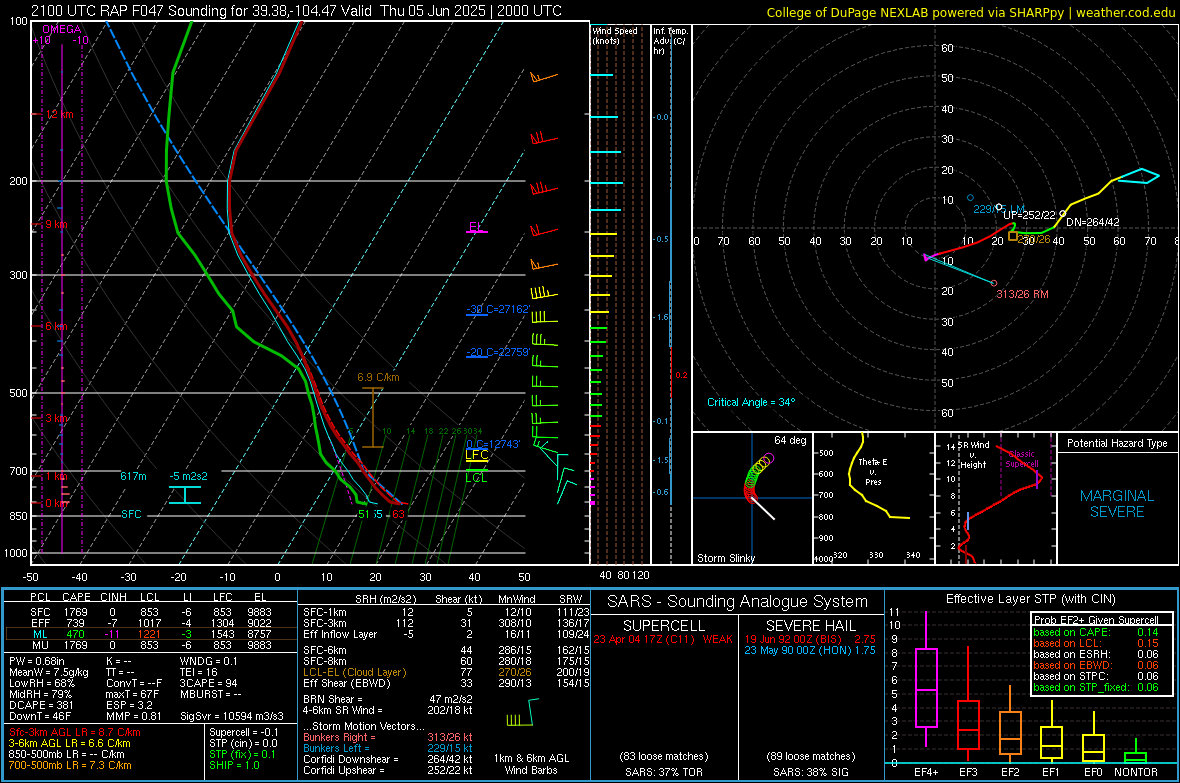Select the OMEGA label on the skew-T
This screenshot has height=783, width=1180.
[62, 29]
